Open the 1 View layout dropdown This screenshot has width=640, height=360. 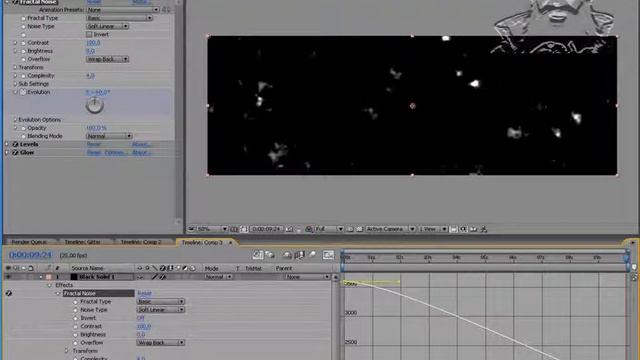[433, 229]
